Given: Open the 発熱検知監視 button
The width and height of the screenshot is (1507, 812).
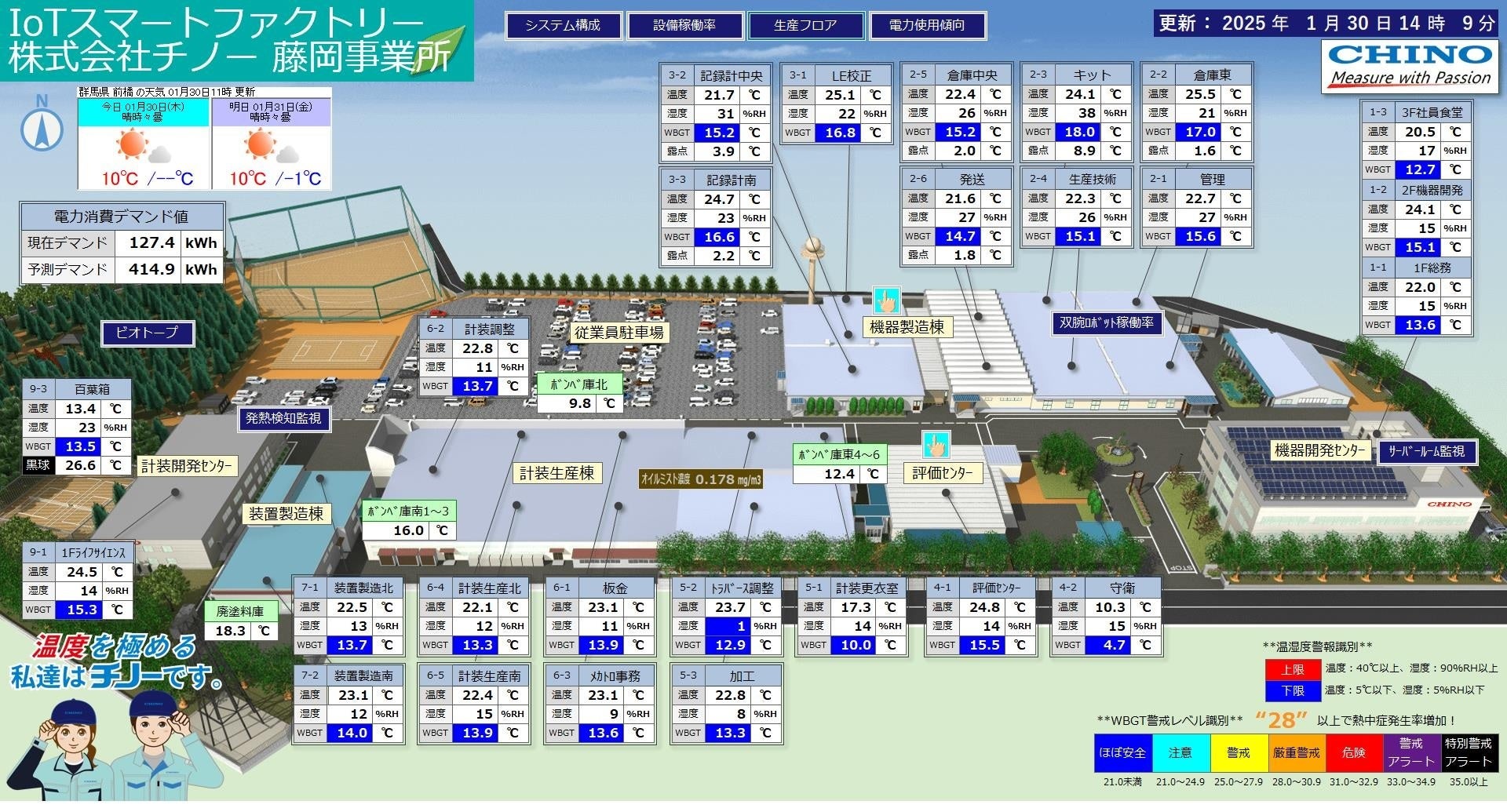Looking at the screenshot, I should click(x=283, y=418).
